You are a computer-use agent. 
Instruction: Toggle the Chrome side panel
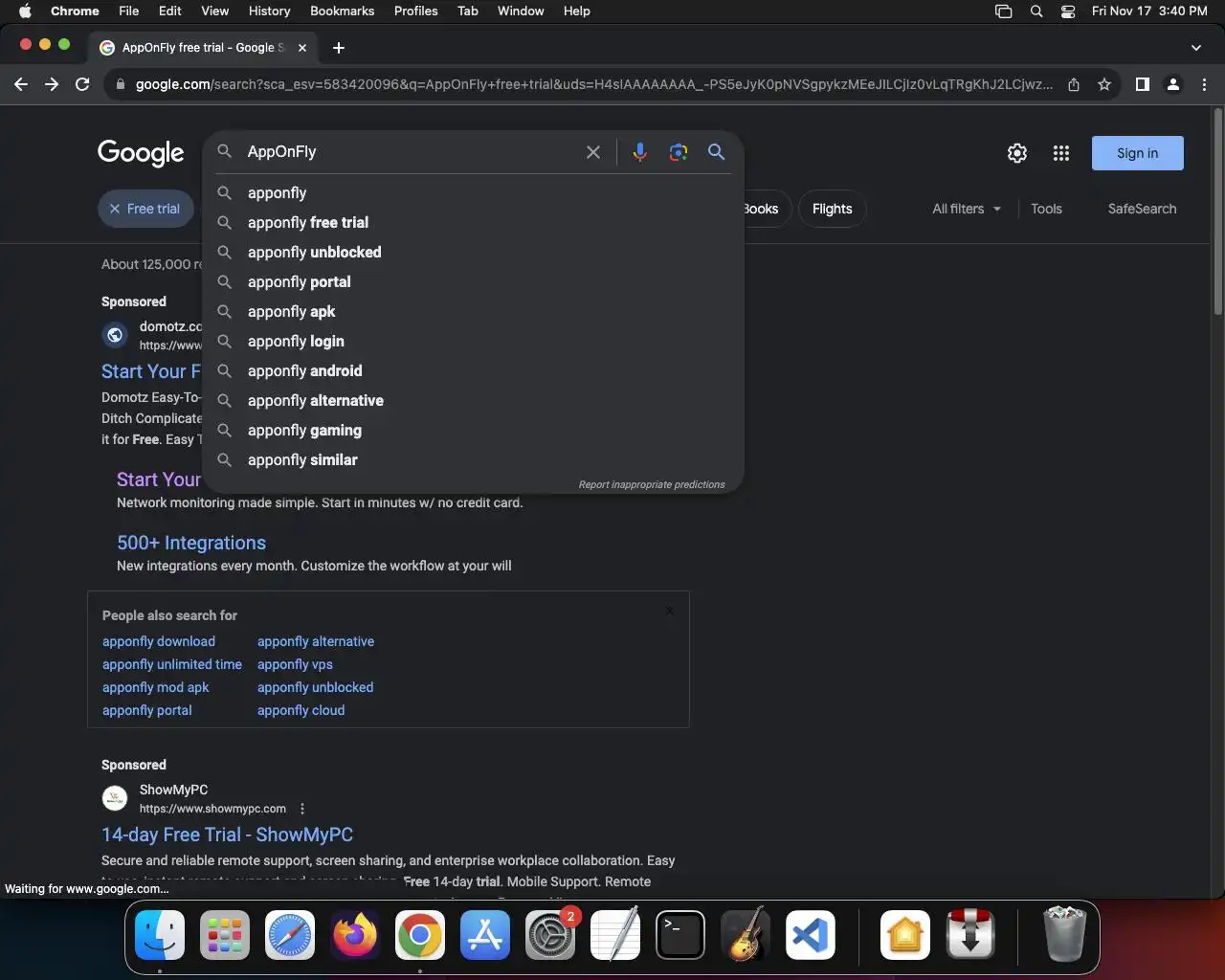tap(1142, 84)
